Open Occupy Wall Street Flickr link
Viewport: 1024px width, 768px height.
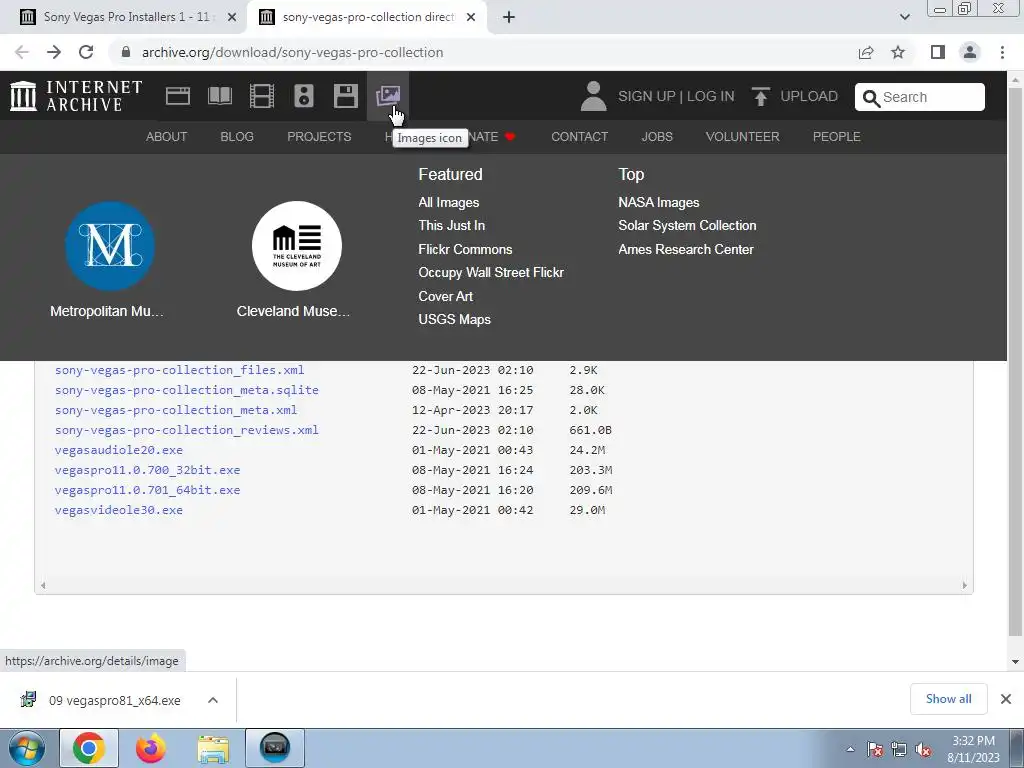pos(490,272)
